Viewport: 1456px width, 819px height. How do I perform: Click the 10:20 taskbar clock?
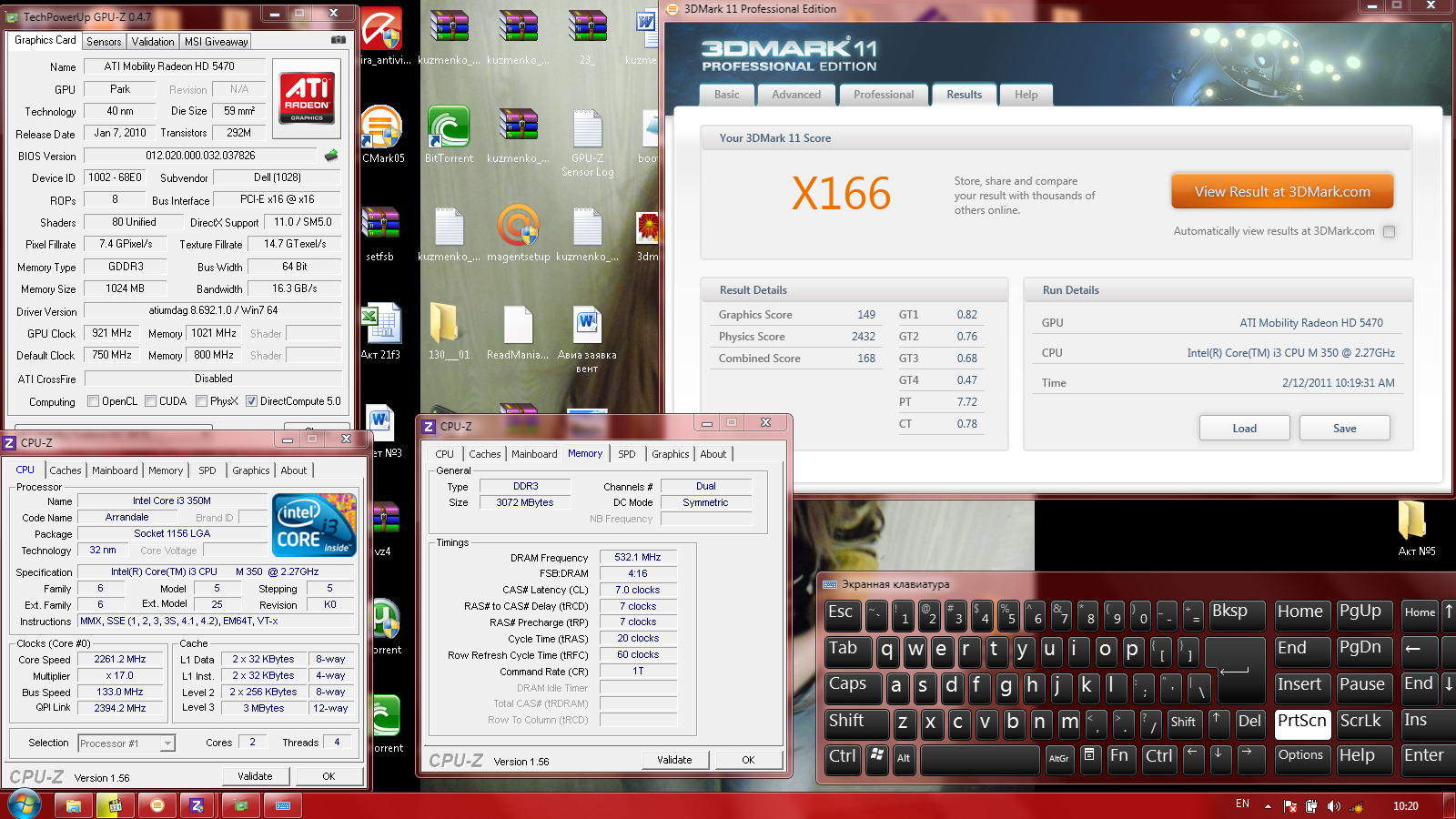pyautogui.click(x=1406, y=805)
